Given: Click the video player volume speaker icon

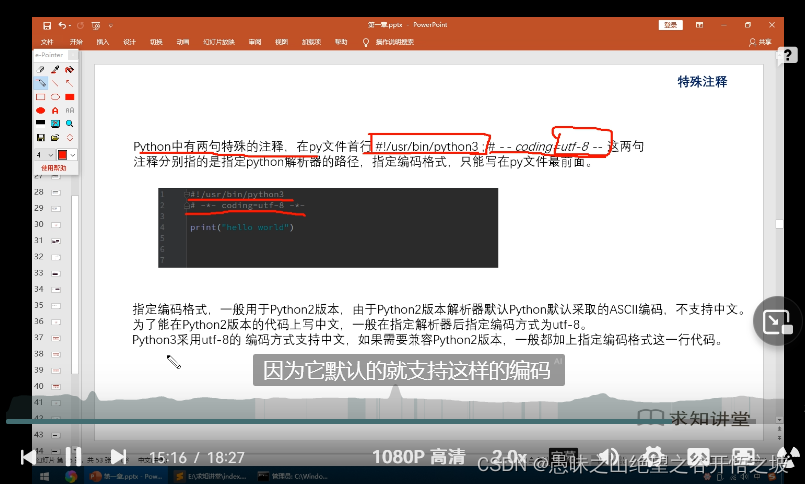Looking at the screenshot, I should [x=608, y=456].
